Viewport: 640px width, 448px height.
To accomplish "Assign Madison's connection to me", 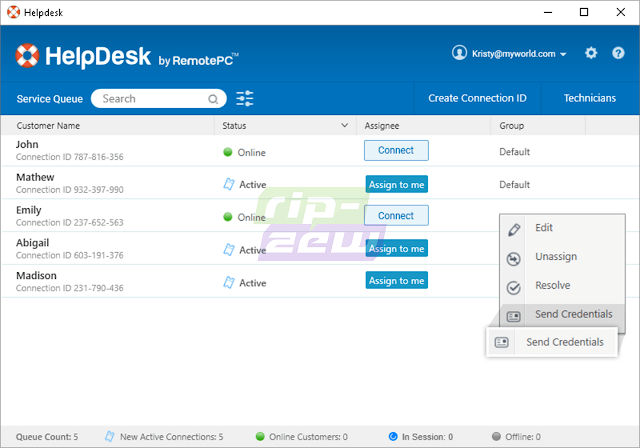I will [x=396, y=281].
